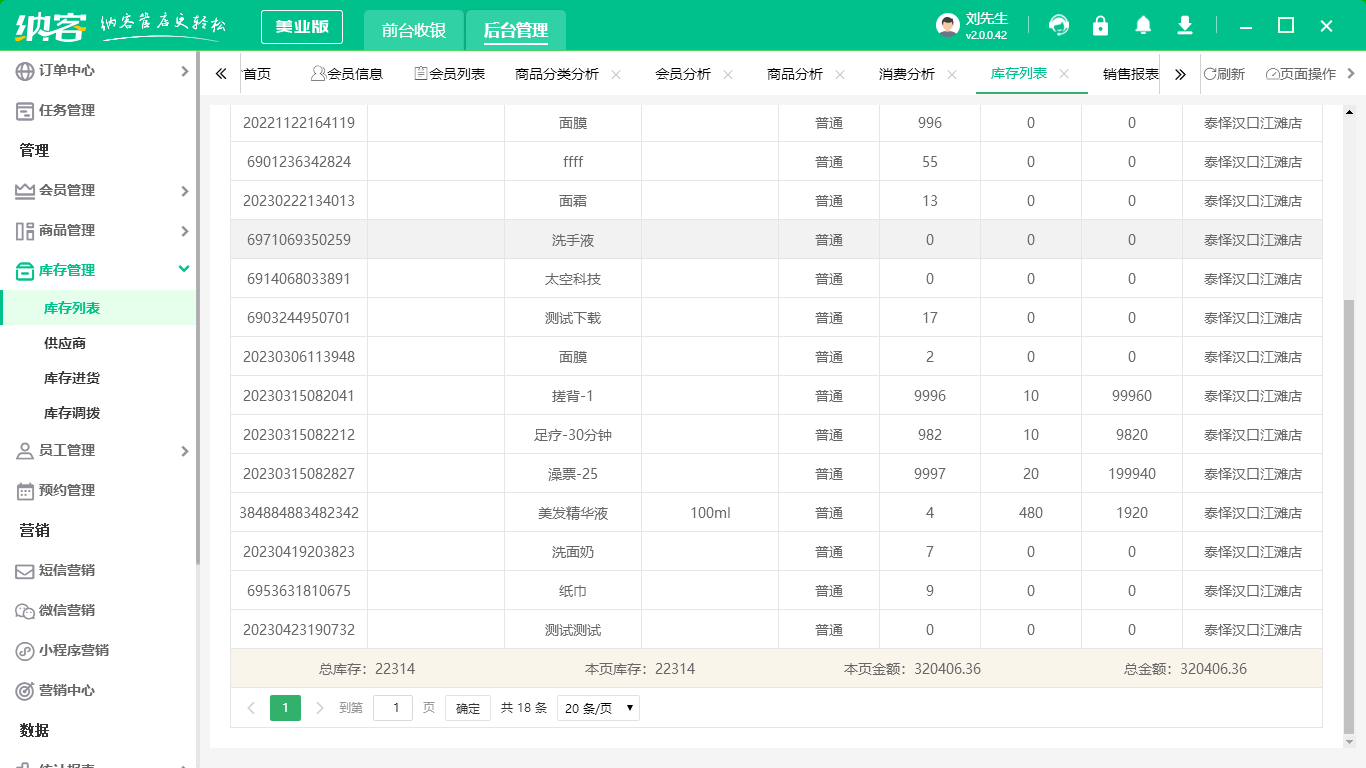This screenshot has width=1366, height=768.
Task: Open the notification bell
Action: (1143, 26)
